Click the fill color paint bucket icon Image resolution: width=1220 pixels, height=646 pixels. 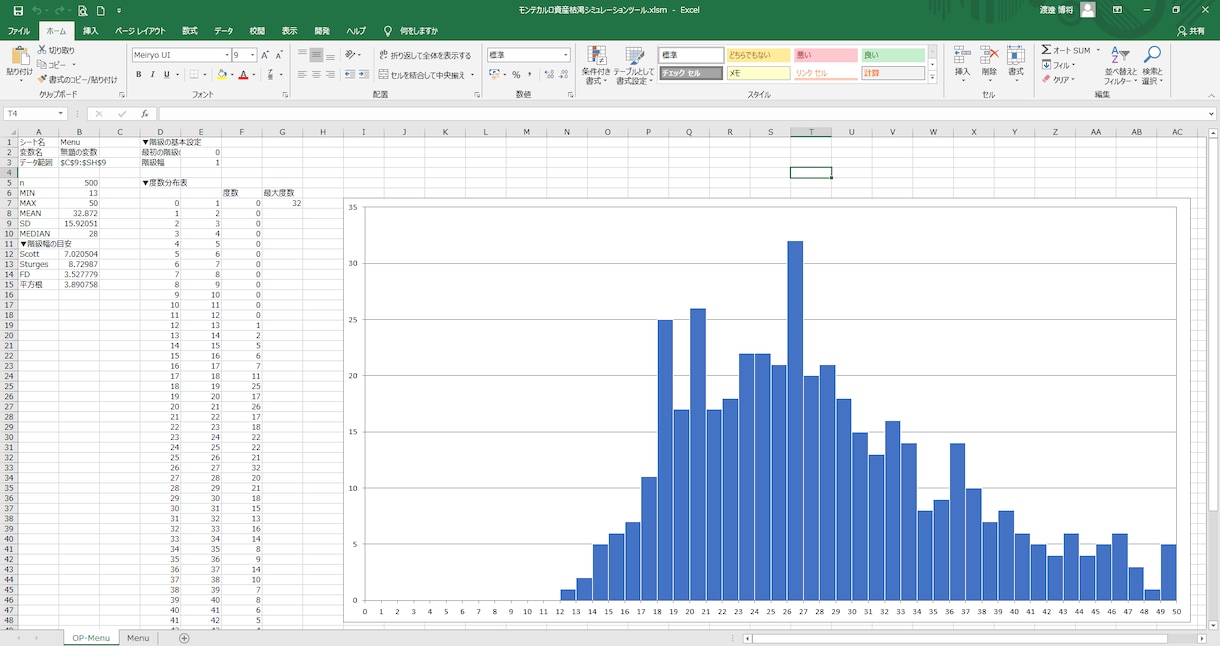(222, 74)
